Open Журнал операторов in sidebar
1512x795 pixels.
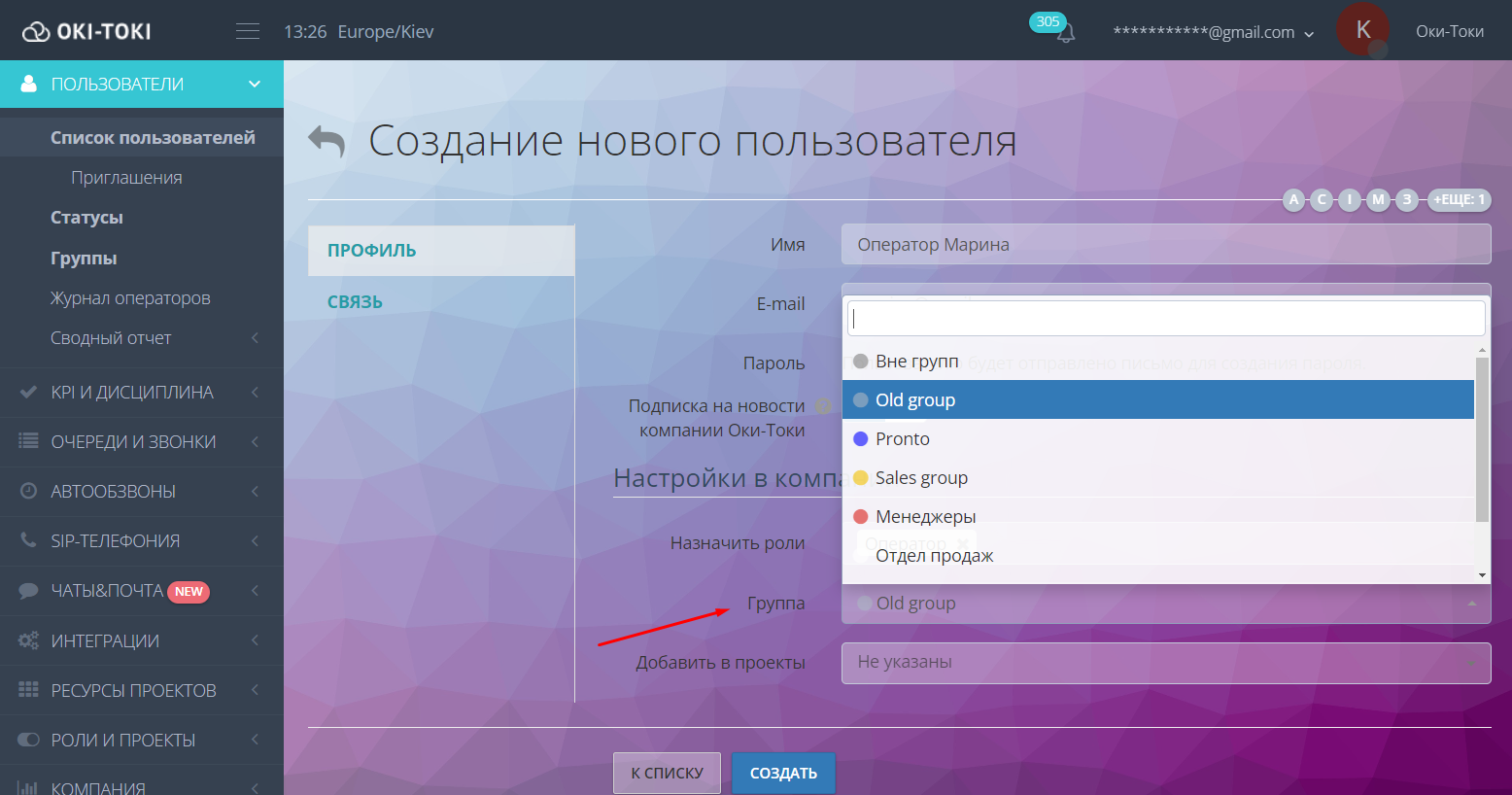[x=130, y=297]
